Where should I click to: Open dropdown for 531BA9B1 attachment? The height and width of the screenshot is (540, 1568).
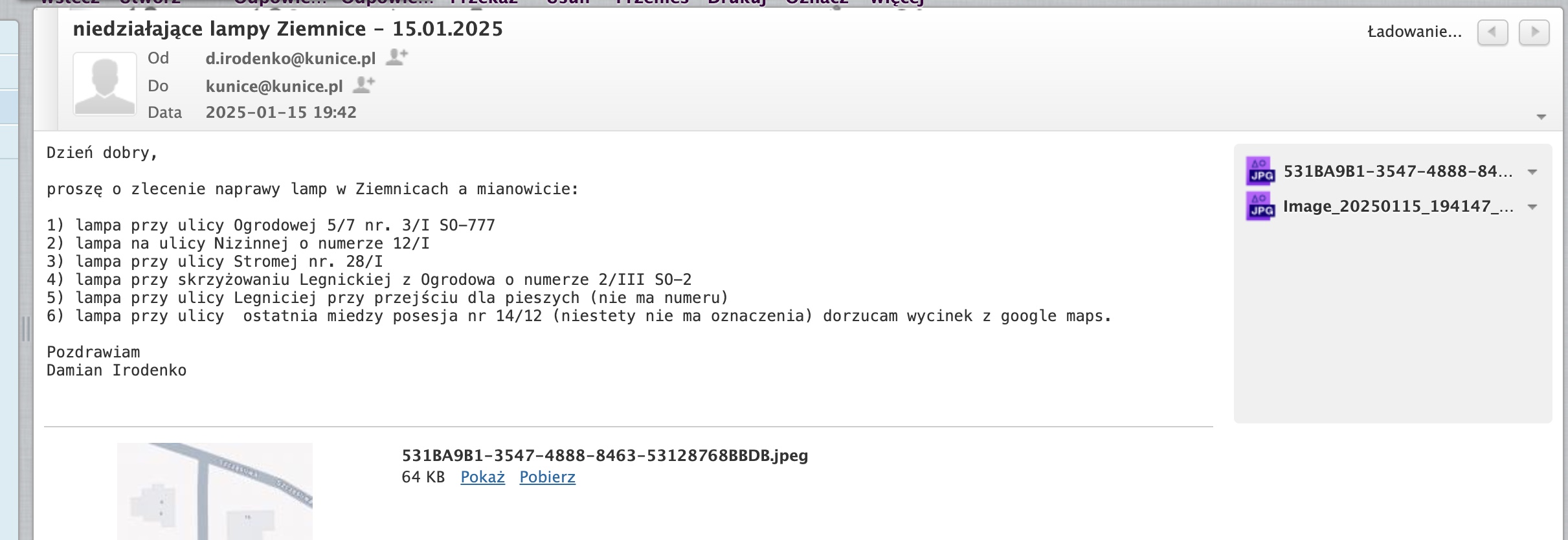1532,172
